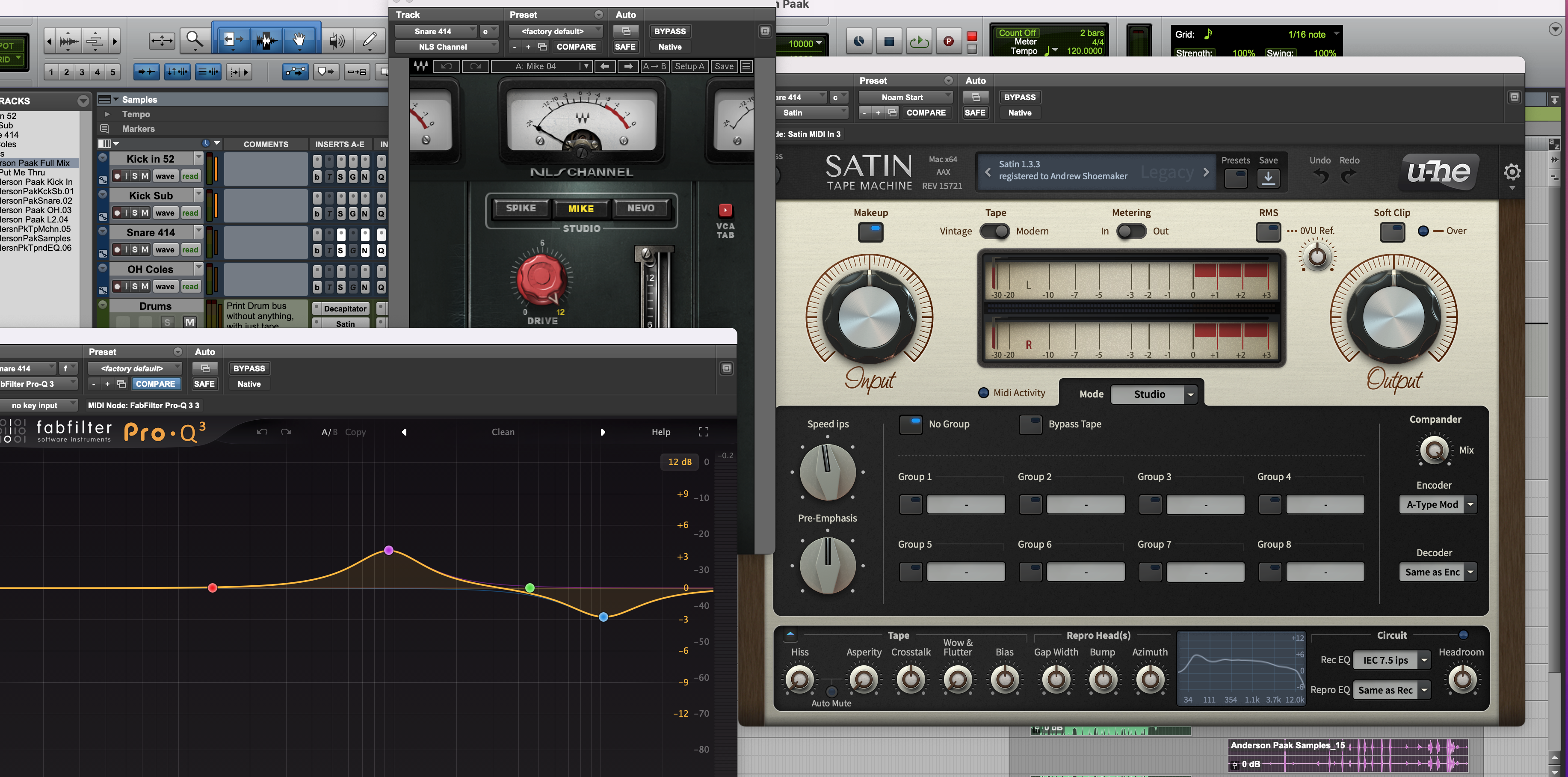Image resolution: width=1568 pixels, height=777 pixels.
Task: Click NLS Channel Save button
Action: click(x=724, y=66)
